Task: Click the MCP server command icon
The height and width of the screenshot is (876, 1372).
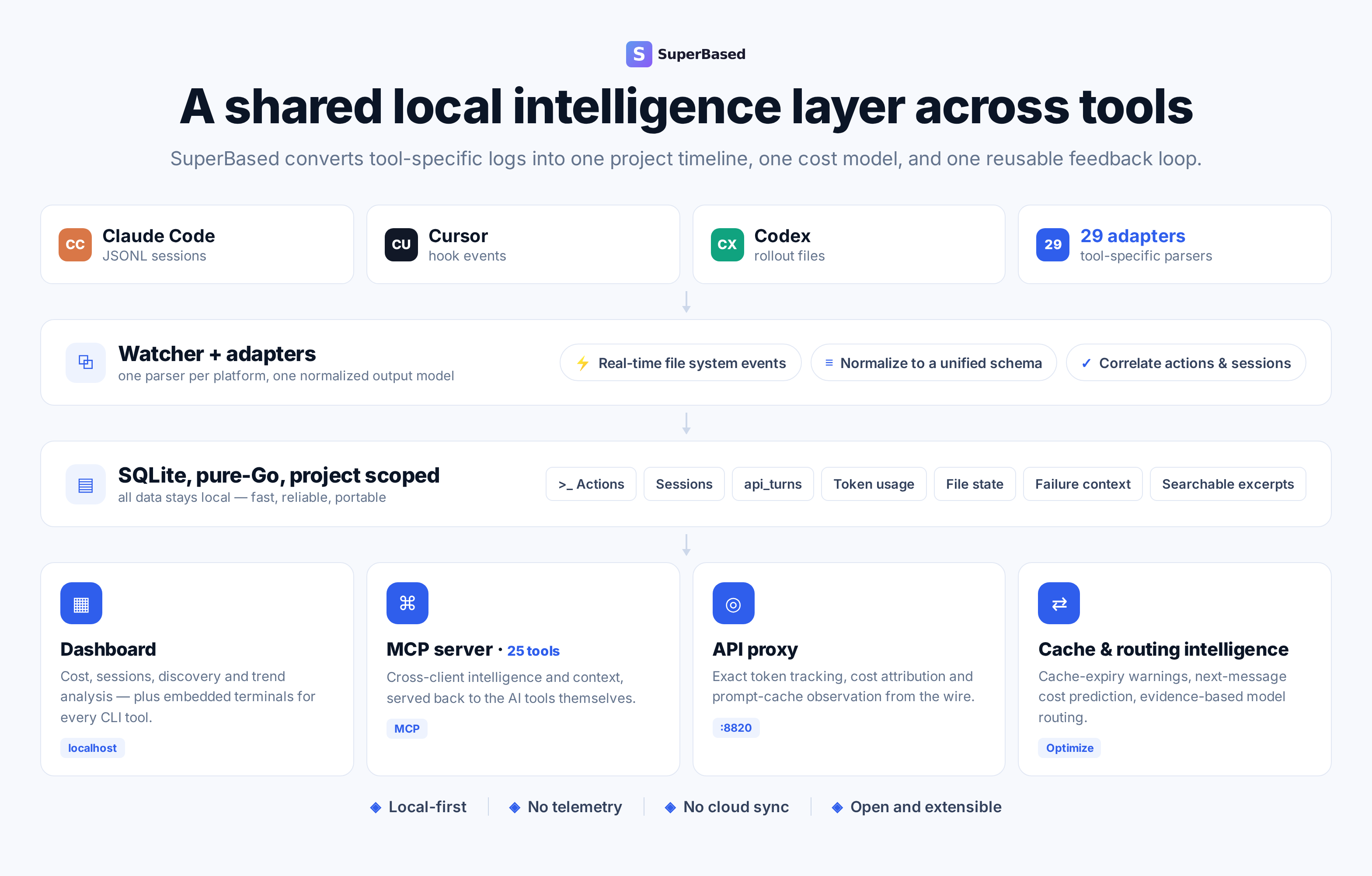Action: click(x=407, y=603)
